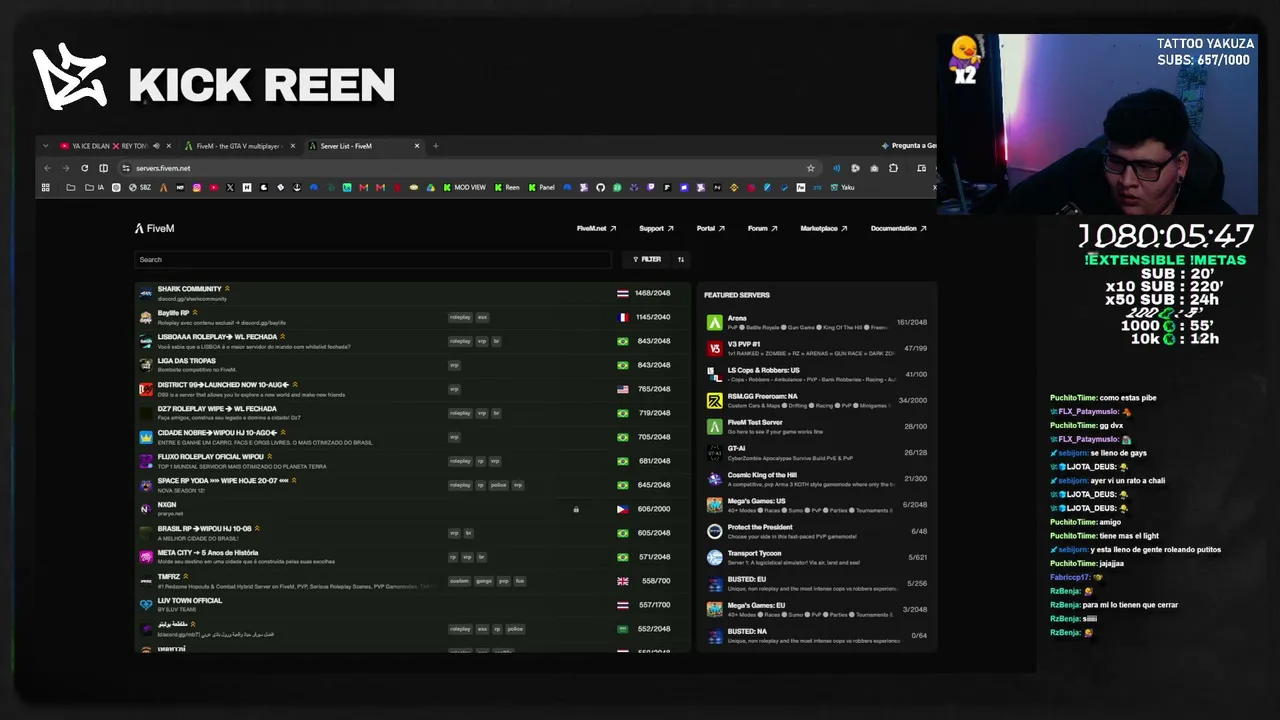Open the BUSTED: EU featured server
This screenshot has width=1280, height=720.
pos(817,583)
